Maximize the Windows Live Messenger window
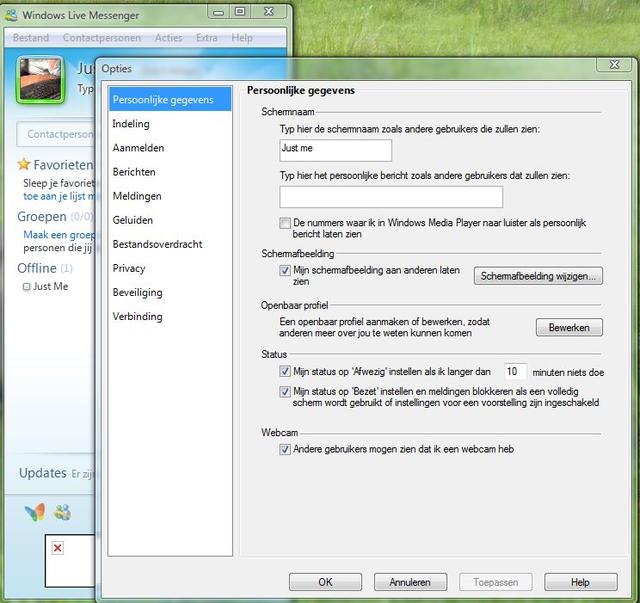 coord(240,11)
